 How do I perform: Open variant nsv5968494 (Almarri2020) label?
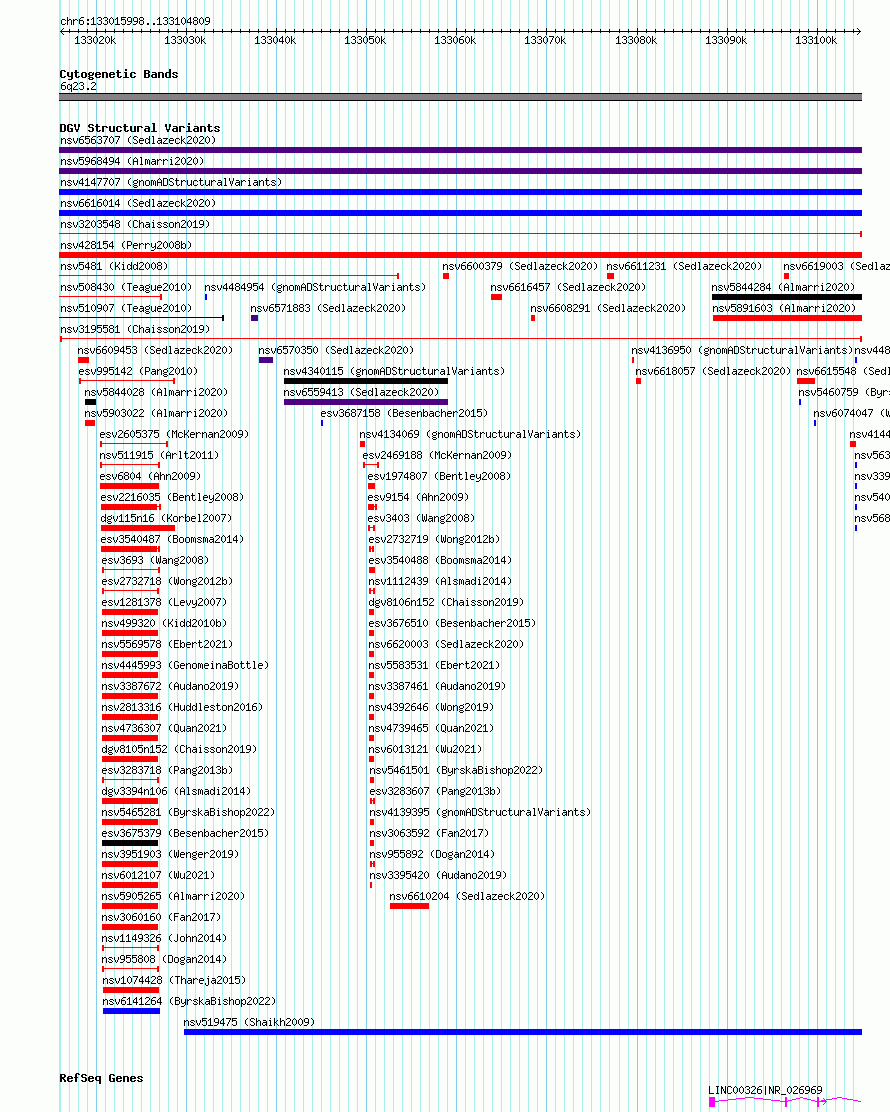pyautogui.click(x=132, y=162)
